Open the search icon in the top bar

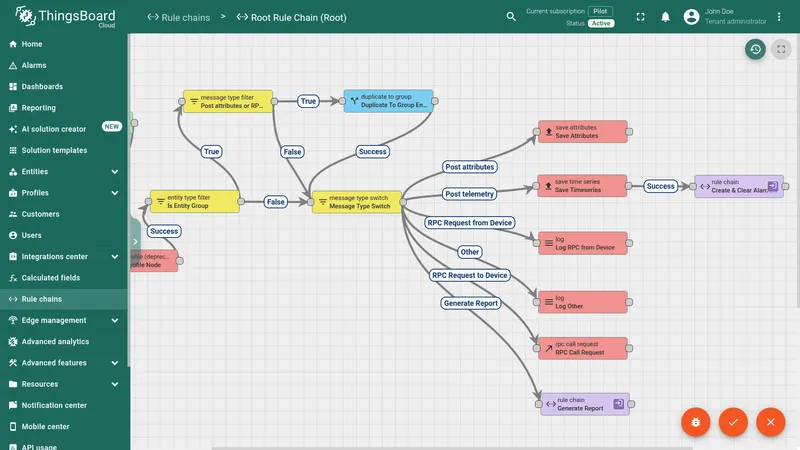[x=511, y=17]
